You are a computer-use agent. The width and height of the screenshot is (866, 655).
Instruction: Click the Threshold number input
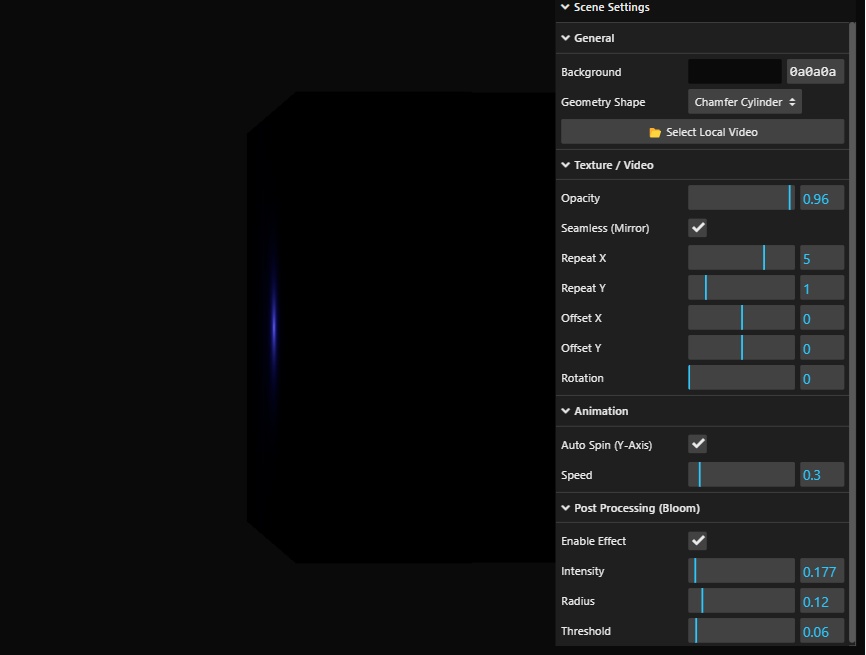pos(822,631)
